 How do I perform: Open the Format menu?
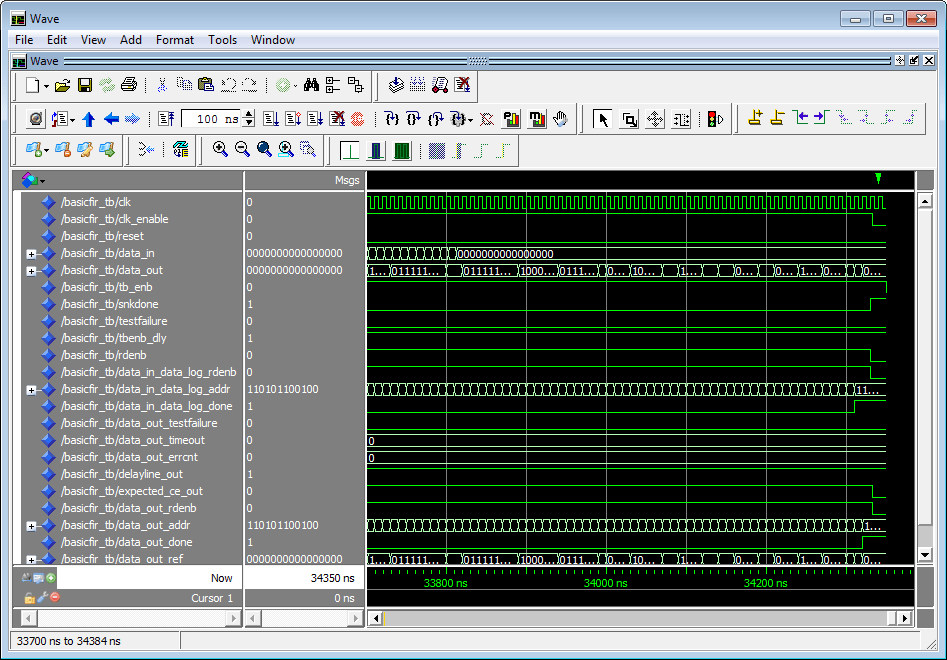coord(174,40)
